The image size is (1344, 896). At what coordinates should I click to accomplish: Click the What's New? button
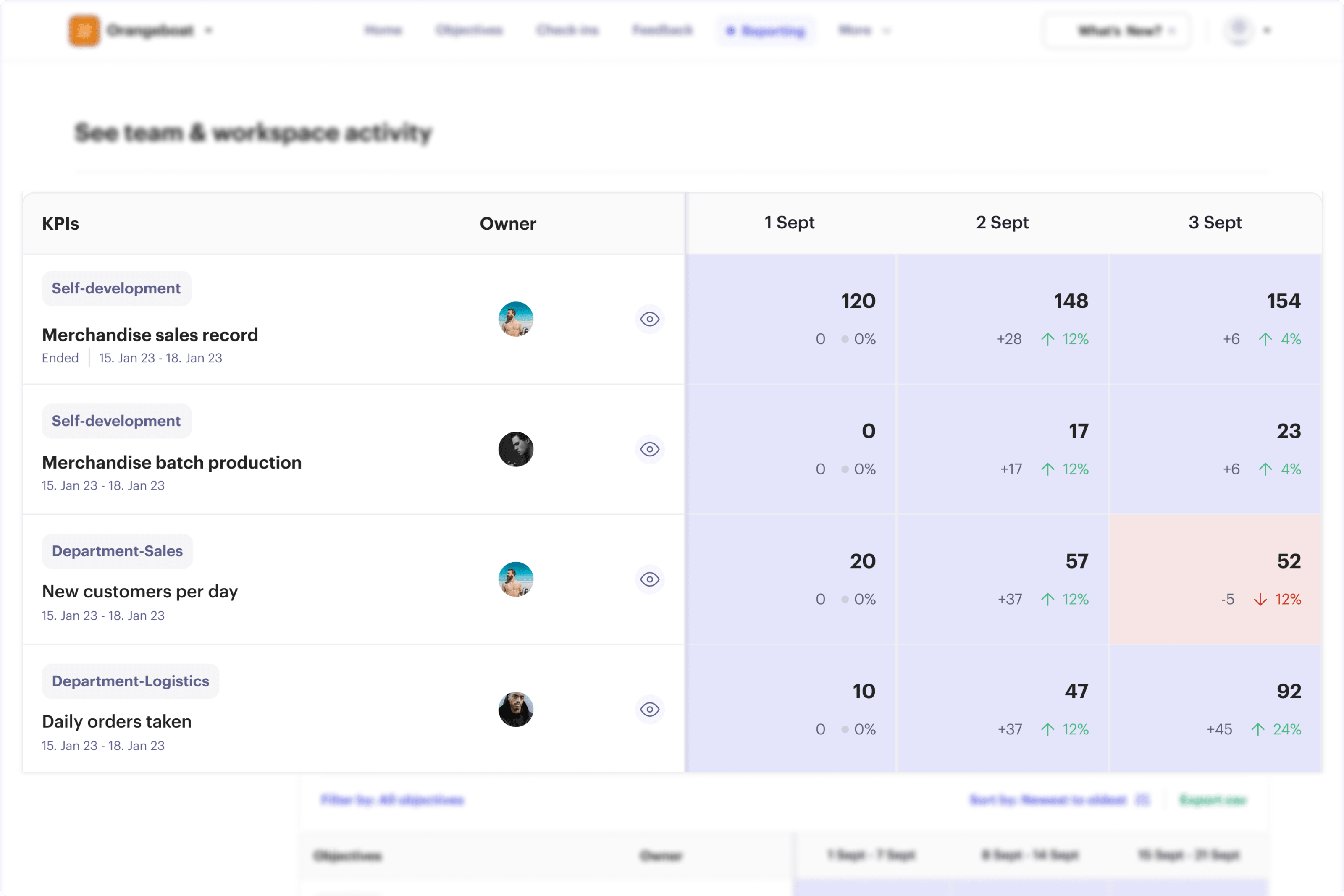point(1117,30)
